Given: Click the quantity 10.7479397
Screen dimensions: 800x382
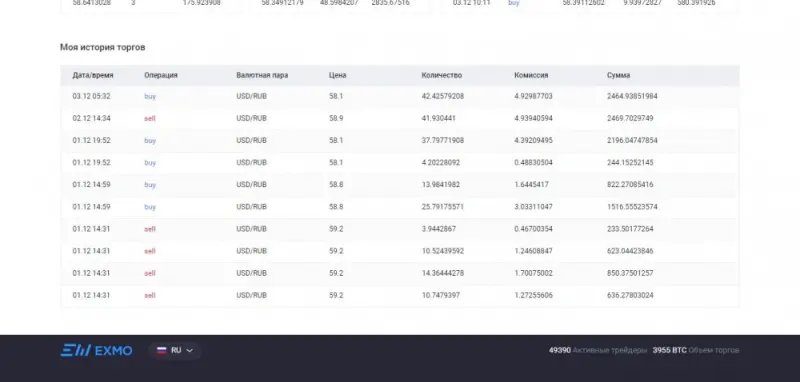Looking at the screenshot, I should [441, 295].
